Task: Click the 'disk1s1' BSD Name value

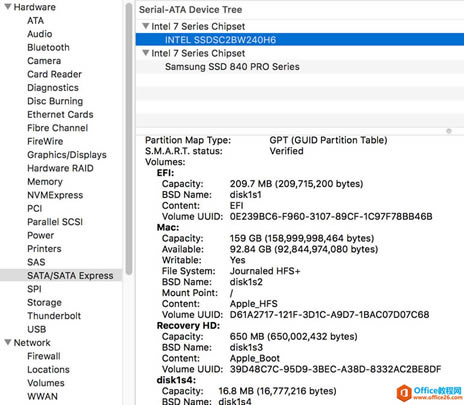Action: 245,194
